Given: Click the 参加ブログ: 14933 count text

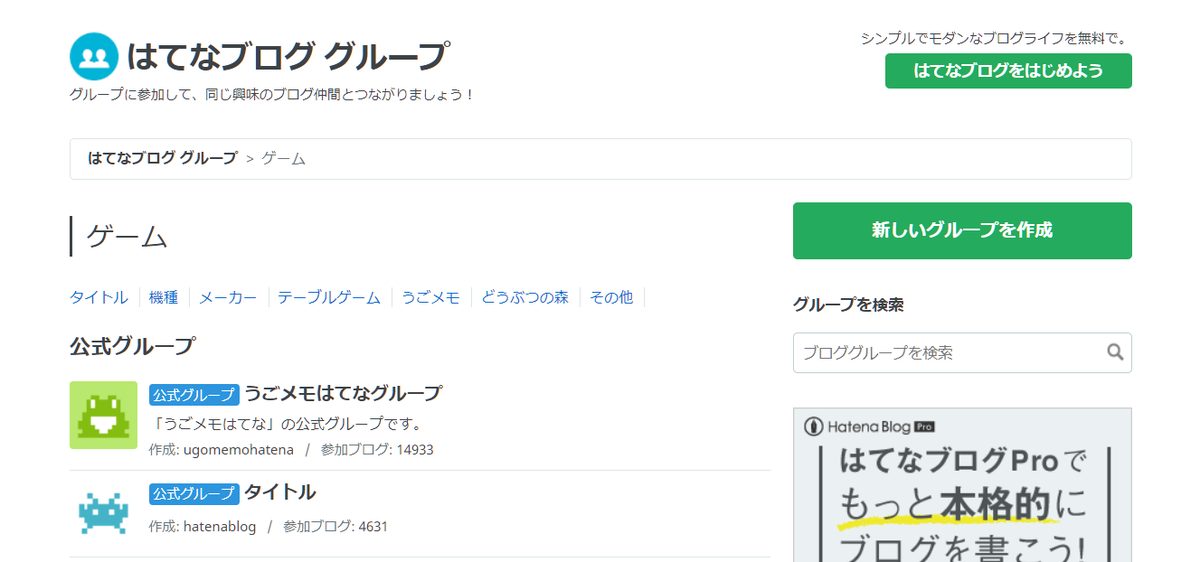Looking at the screenshot, I should [x=377, y=450].
